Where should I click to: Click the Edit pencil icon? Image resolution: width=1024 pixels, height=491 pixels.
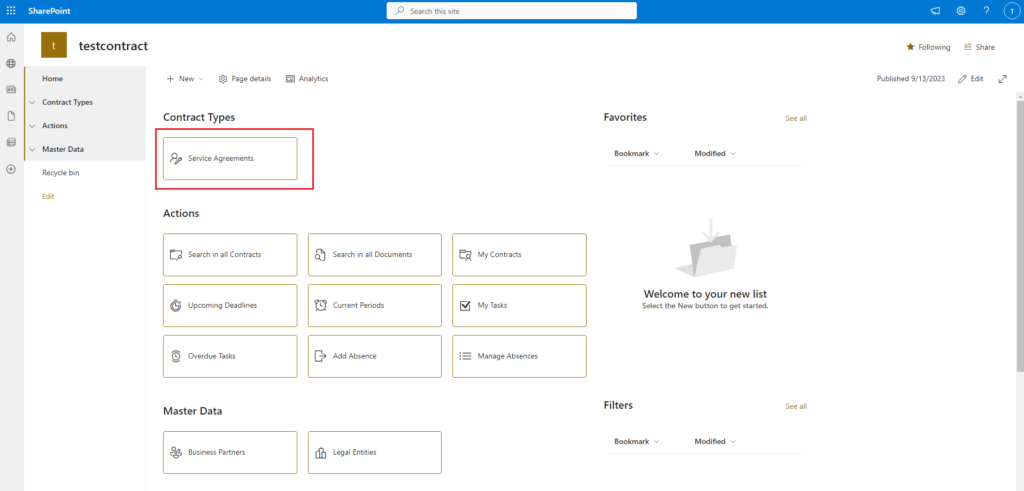tap(962, 78)
